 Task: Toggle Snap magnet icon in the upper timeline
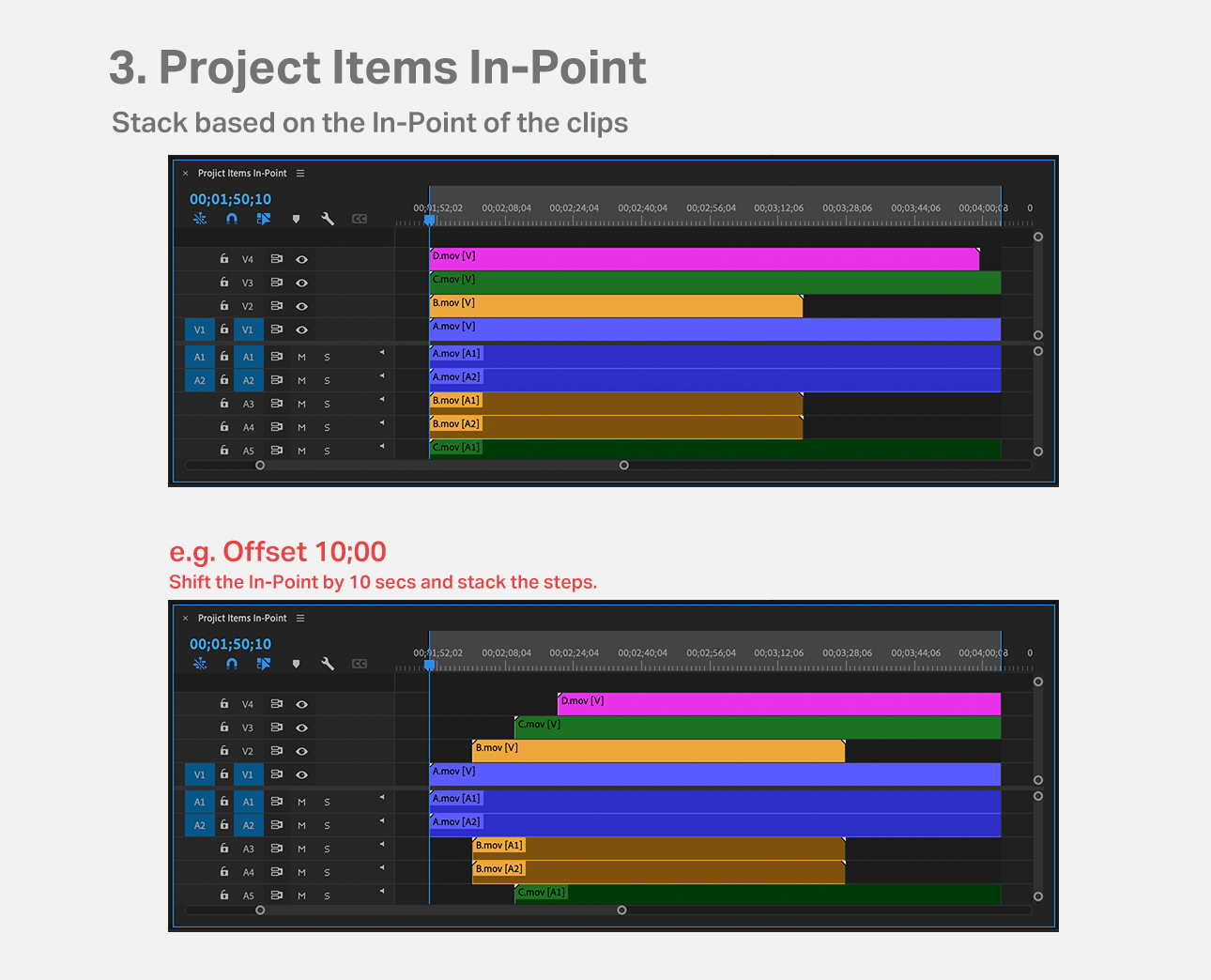point(232,219)
